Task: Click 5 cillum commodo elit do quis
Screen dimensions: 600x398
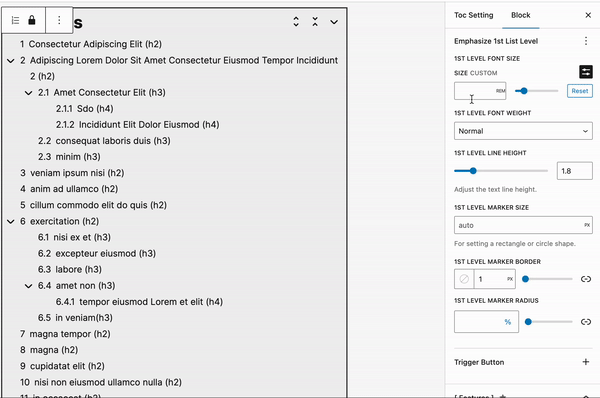Action: tap(93, 205)
